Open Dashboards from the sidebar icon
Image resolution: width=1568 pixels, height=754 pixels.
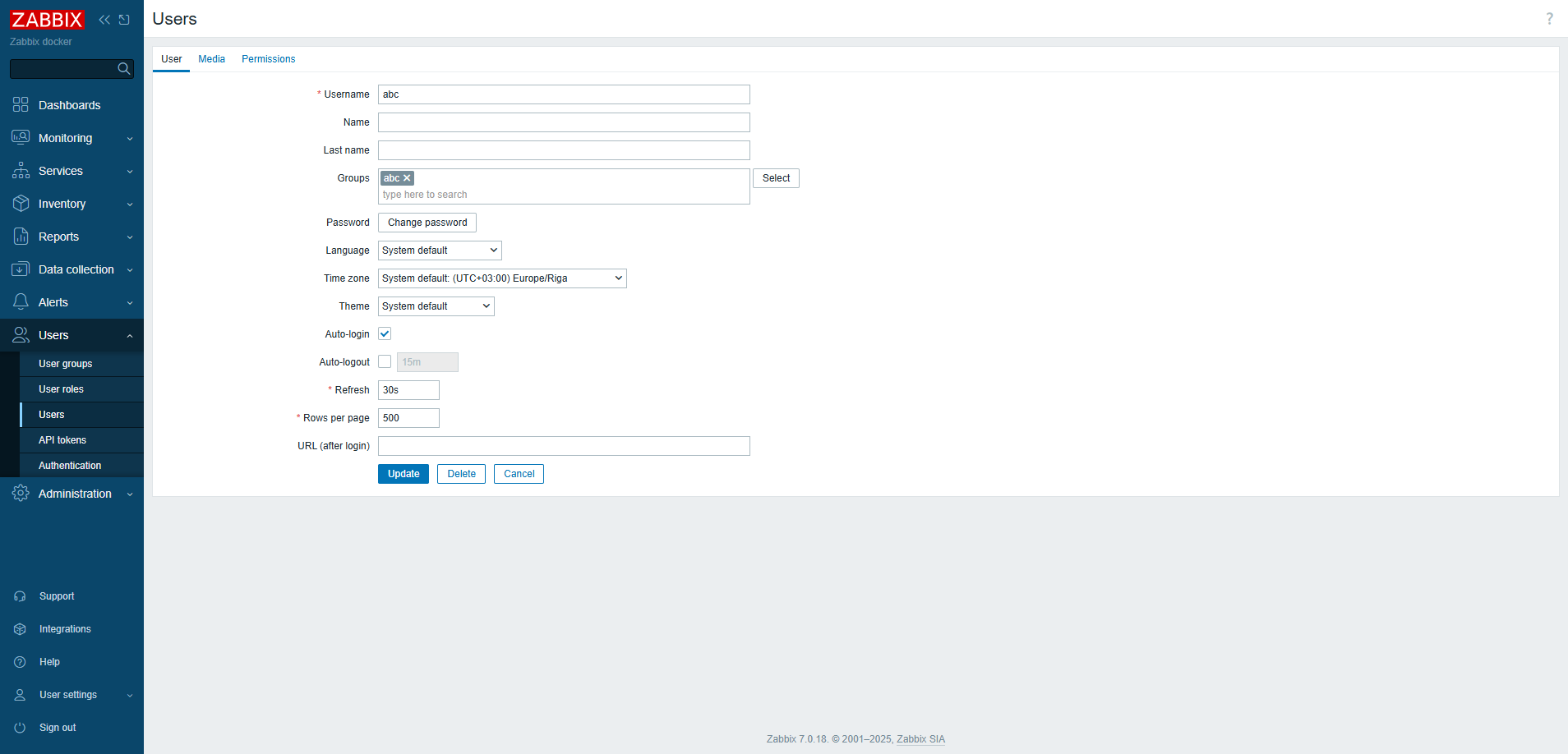pyautogui.click(x=21, y=105)
